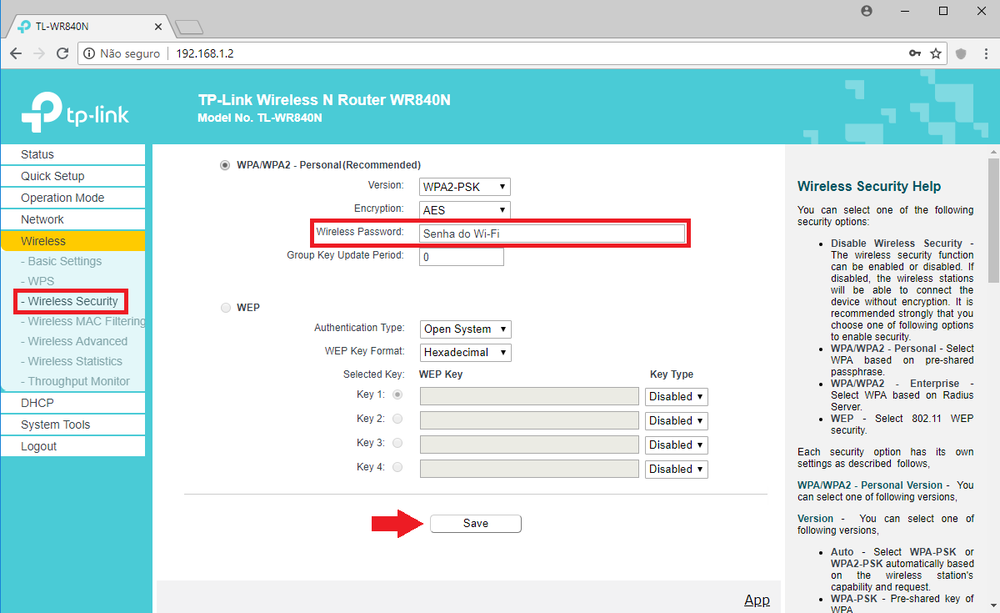This screenshot has width=1000, height=613.
Task: Open Wireless Statistics submenu
Action: click(x=71, y=361)
